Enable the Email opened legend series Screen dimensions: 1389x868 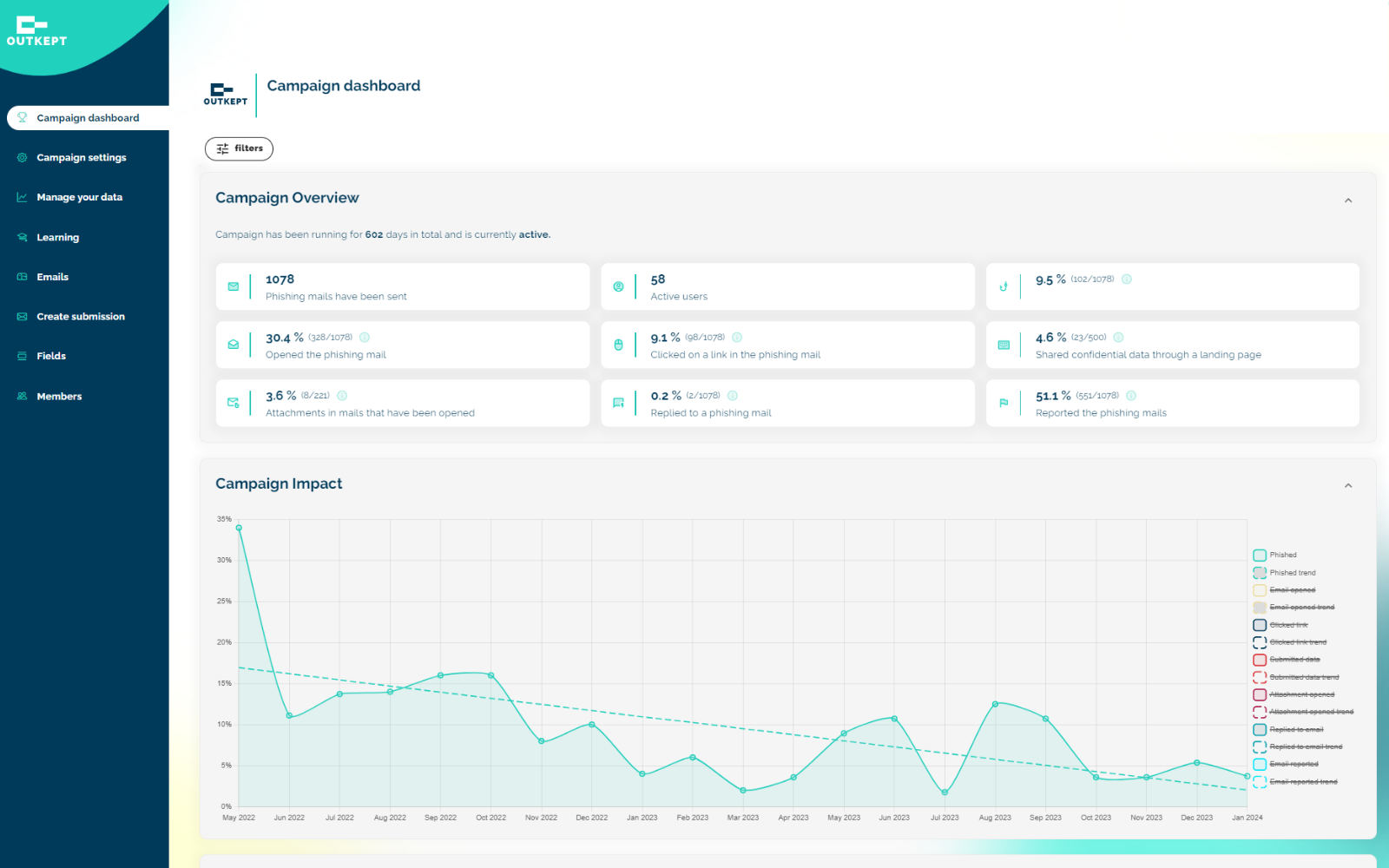pyautogui.click(x=1285, y=590)
